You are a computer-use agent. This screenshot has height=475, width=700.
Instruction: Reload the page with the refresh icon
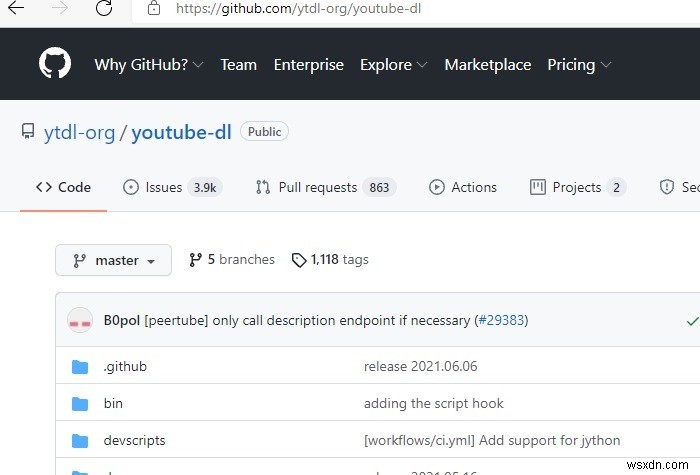pos(104,9)
